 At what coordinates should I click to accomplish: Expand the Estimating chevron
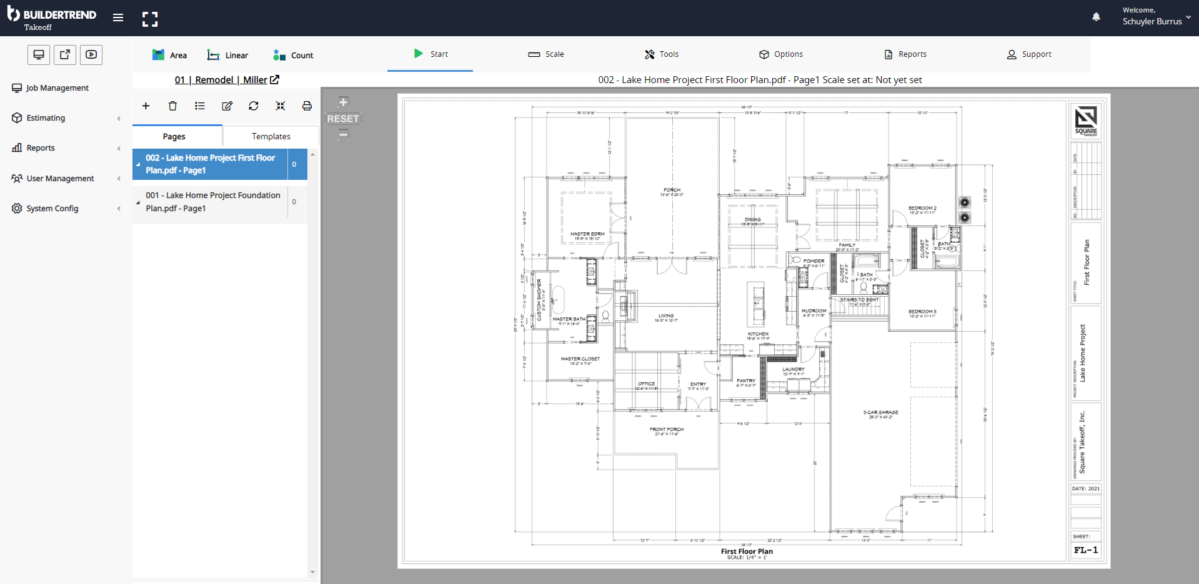tap(119, 118)
